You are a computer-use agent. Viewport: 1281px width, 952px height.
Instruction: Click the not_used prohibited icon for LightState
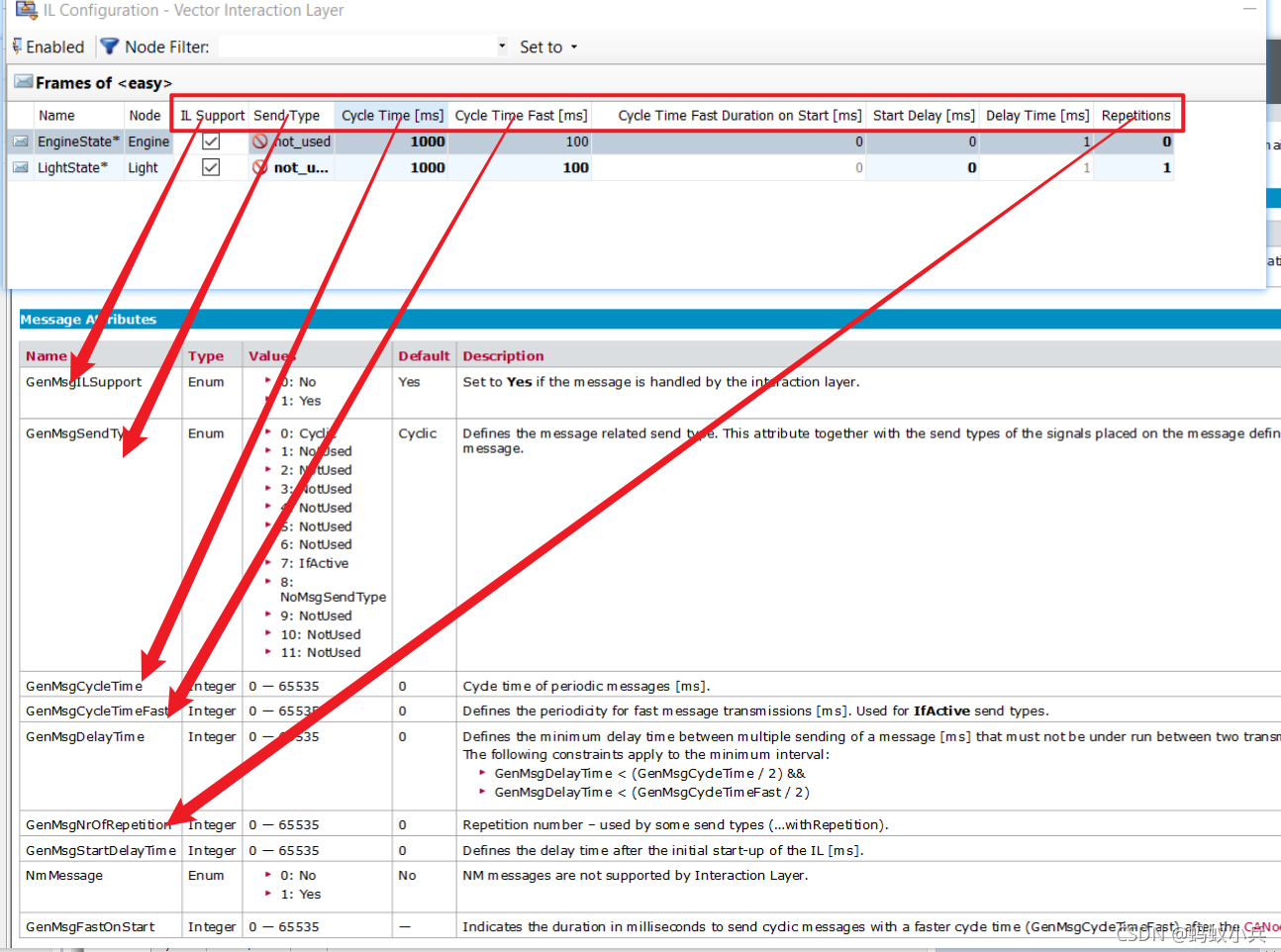pos(259,167)
